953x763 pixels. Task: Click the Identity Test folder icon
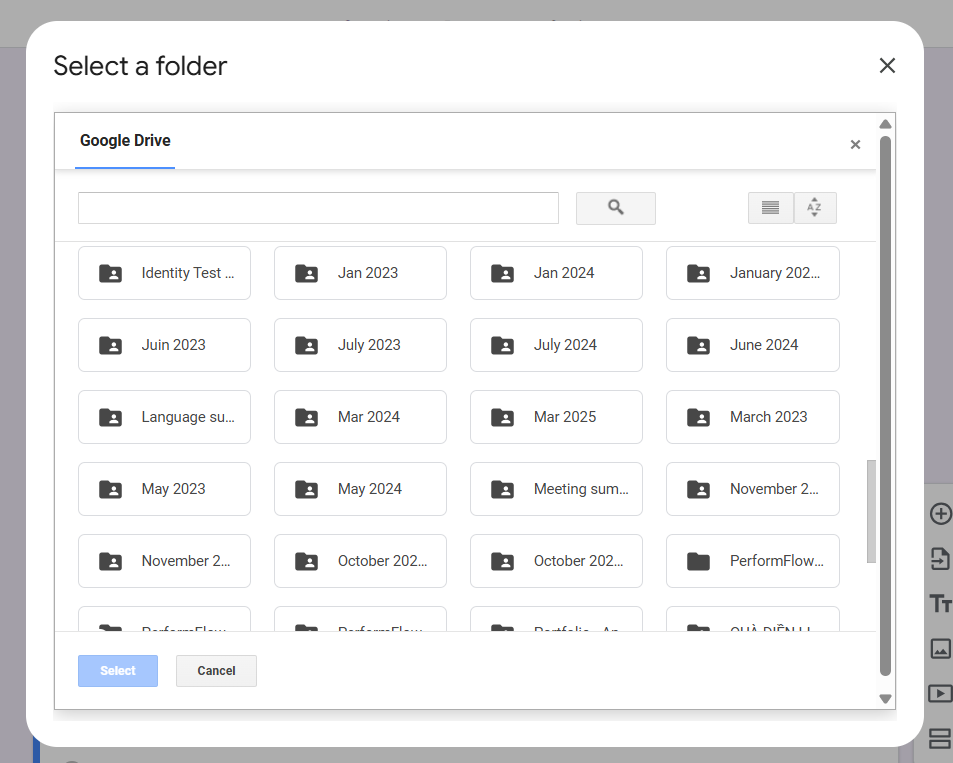(111, 273)
